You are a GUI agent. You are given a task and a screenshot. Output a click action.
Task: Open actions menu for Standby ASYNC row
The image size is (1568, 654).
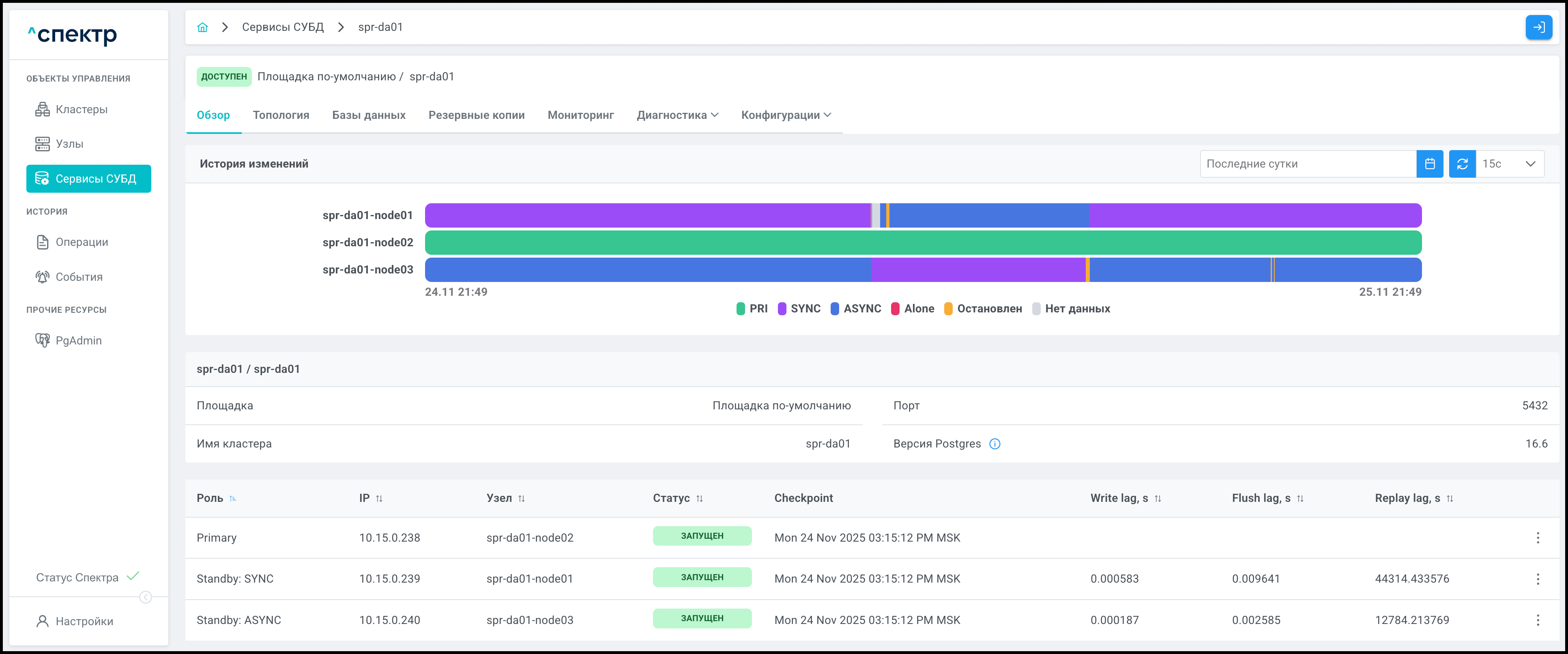pos(1538,620)
